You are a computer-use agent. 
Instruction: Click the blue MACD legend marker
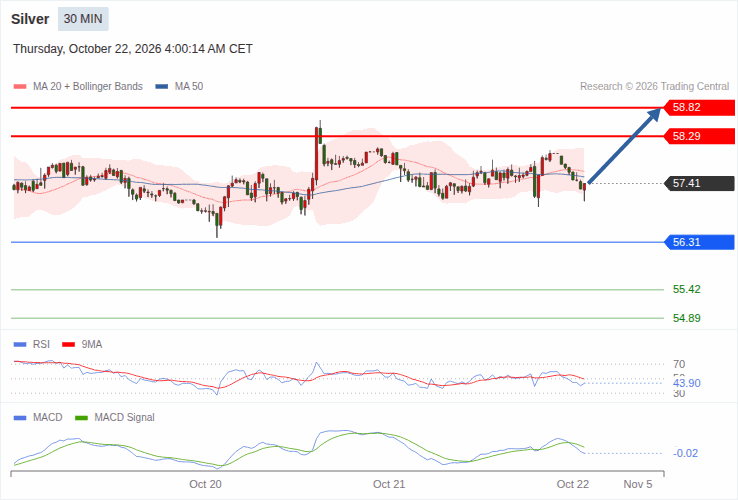(x=20, y=418)
